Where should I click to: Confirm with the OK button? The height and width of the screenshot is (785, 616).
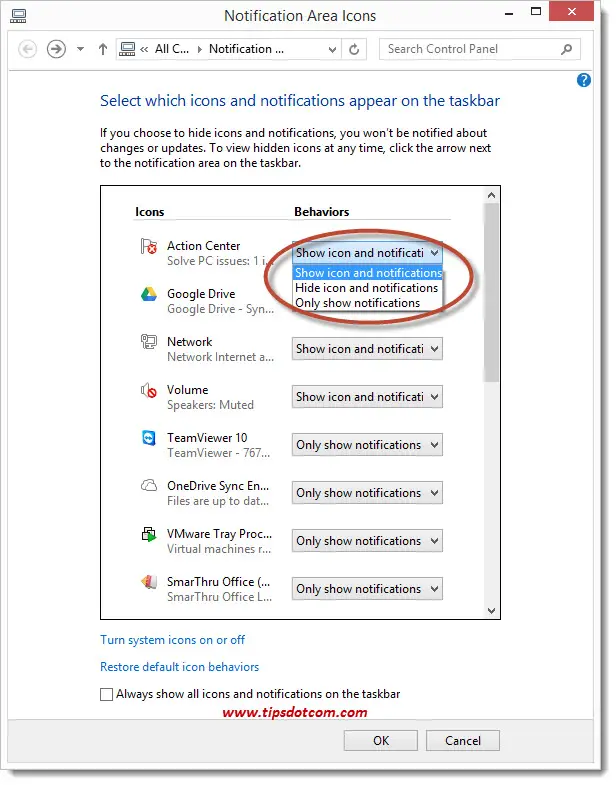[381, 740]
